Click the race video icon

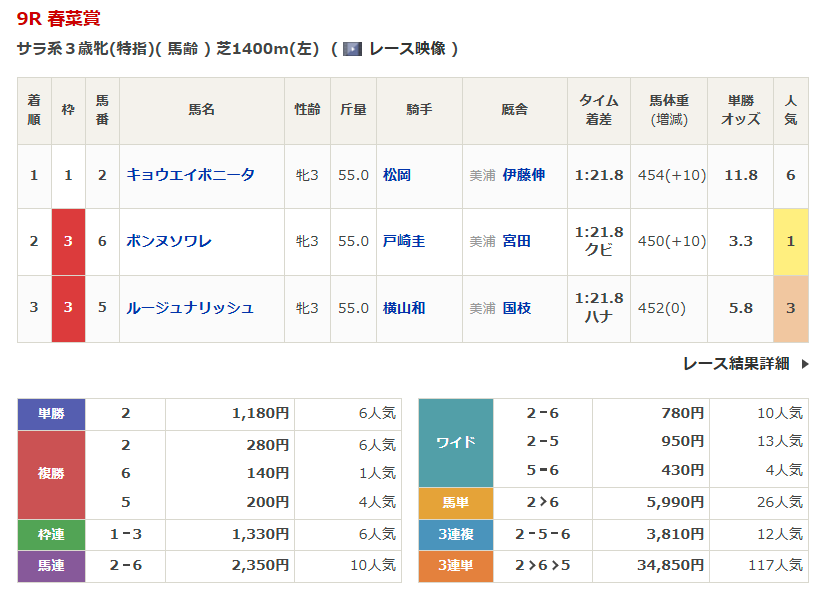coord(352,49)
